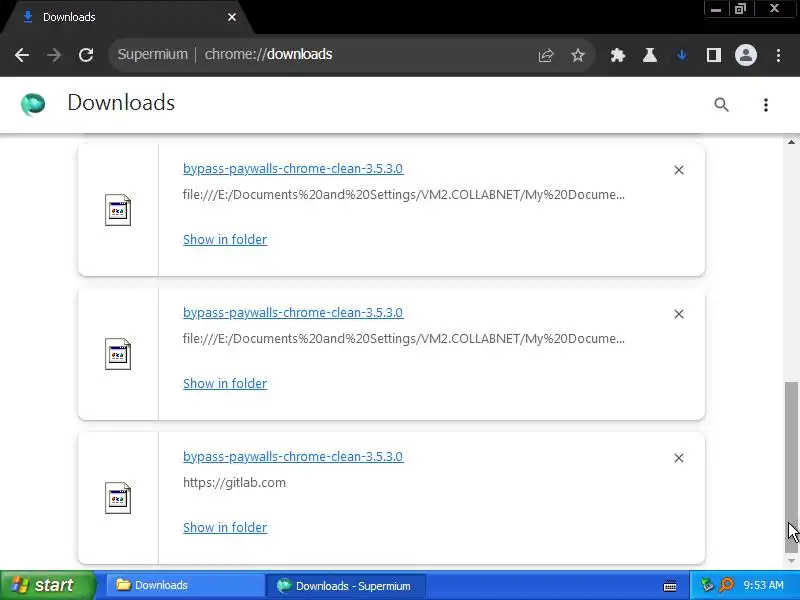Open the profile avatar menu

(745, 55)
